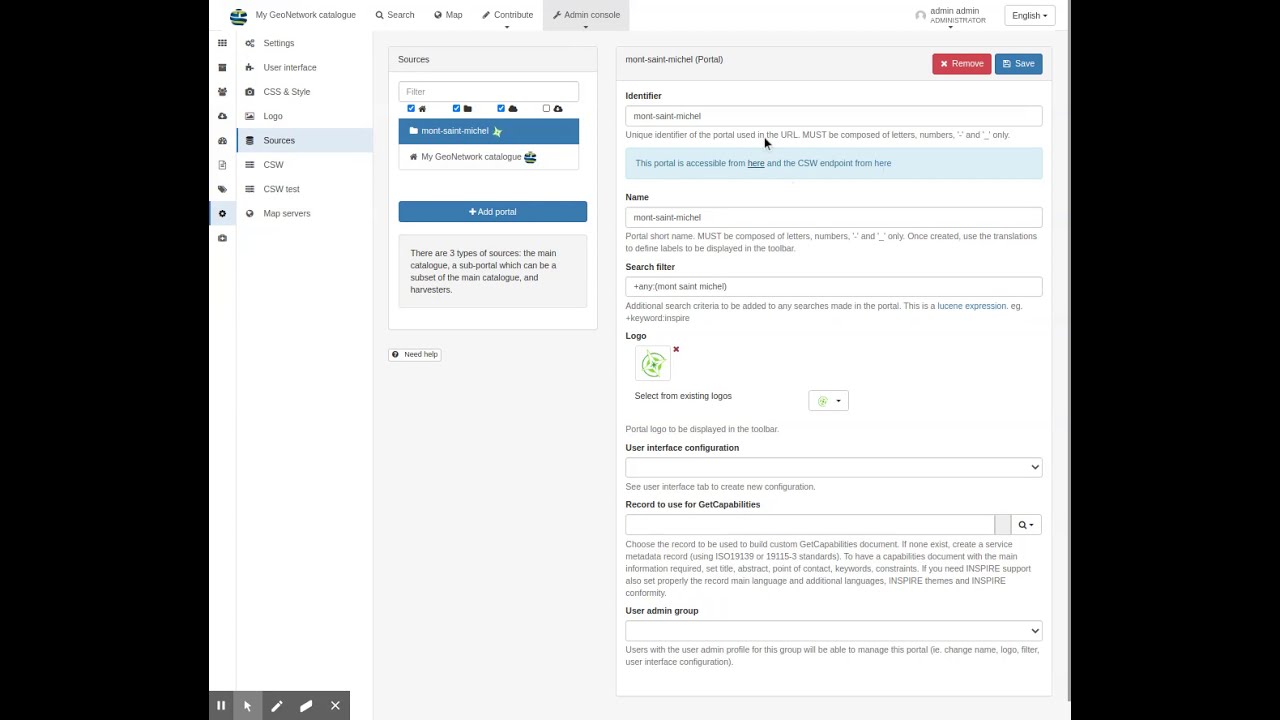The width and height of the screenshot is (1280, 720).
Task: Click the red Remove button
Action: (962, 64)
